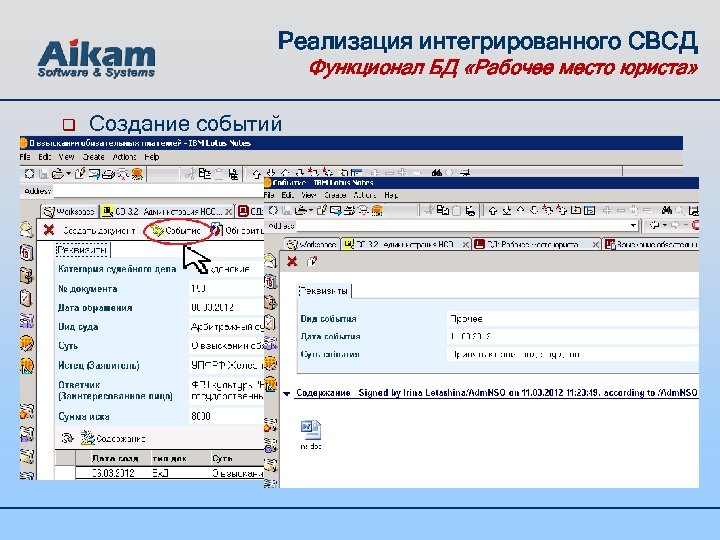Image resolution: width=720 pixels, height=540 pixels.
Task: Select Реквизиты tab in the Событие window
Action: [324, 291]
